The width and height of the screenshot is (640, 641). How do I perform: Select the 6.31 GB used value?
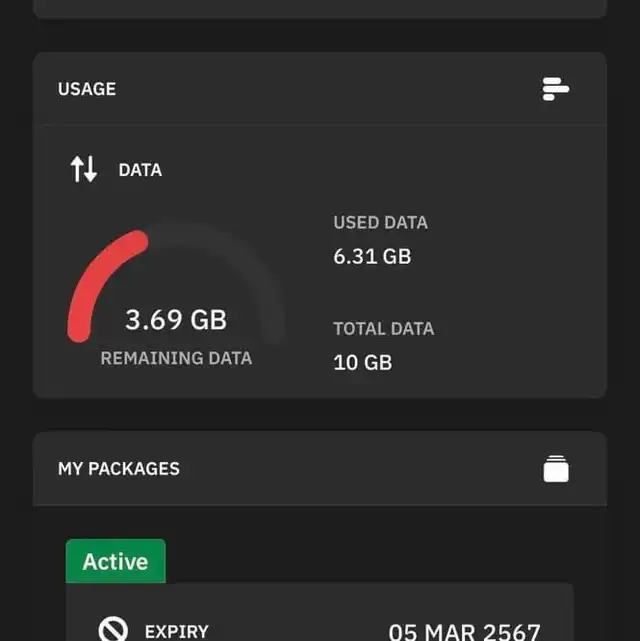372,256
